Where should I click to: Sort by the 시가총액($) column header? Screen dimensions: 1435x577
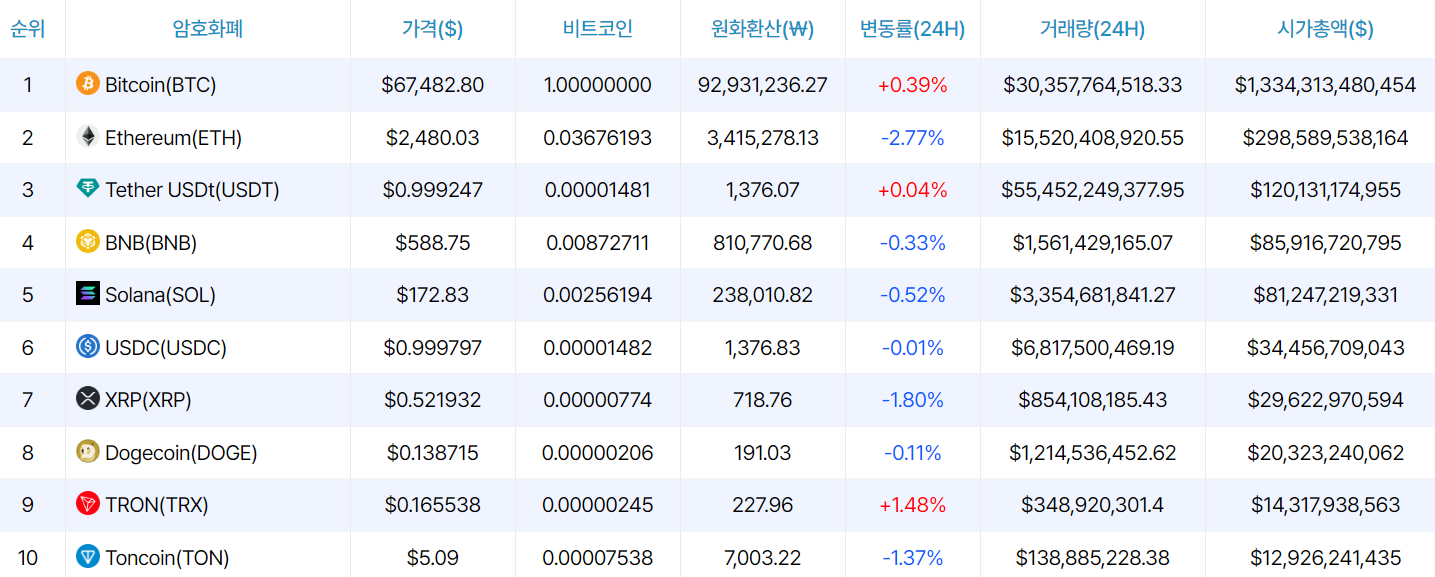coord(1325,29)
